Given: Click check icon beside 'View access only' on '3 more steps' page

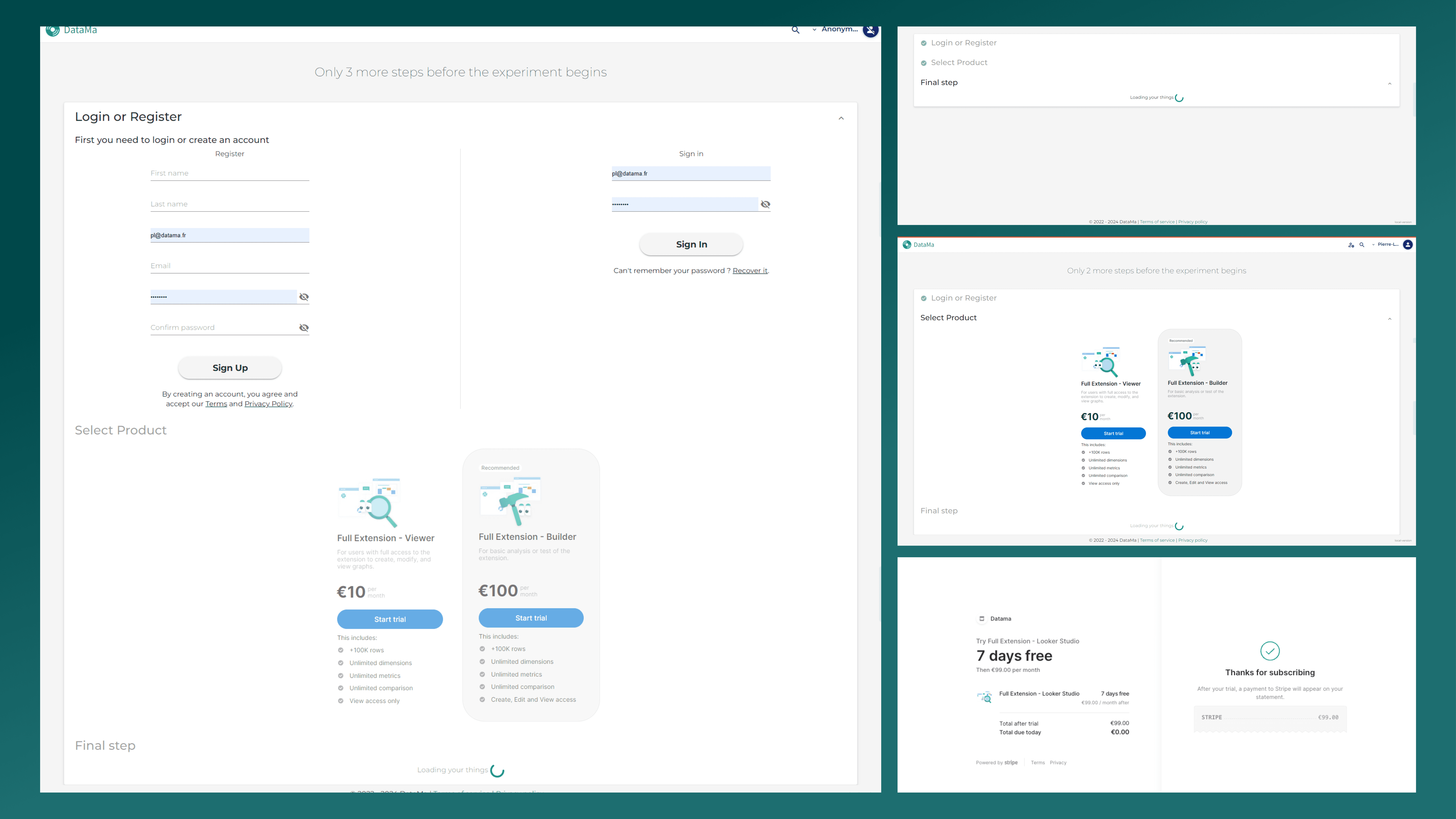Looking at the screenshot, I should pos(341,701).
